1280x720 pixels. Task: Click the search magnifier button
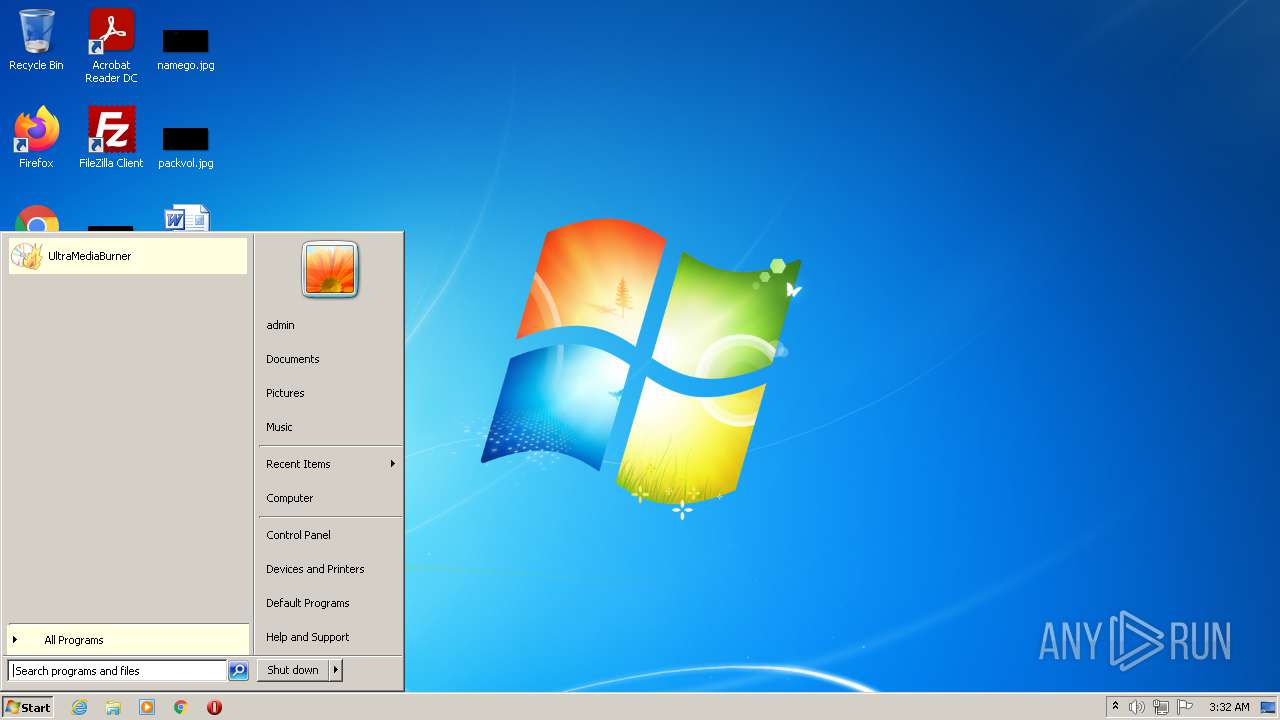238,671
